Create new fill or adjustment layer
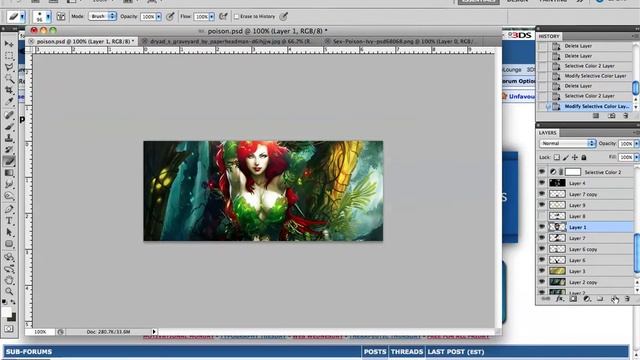Screen dimensions: 640x360 (x=587, y=299)
